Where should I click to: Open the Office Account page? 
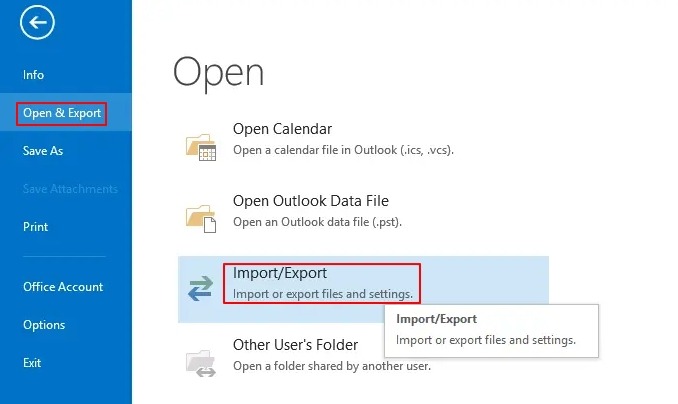click(63, 287)
